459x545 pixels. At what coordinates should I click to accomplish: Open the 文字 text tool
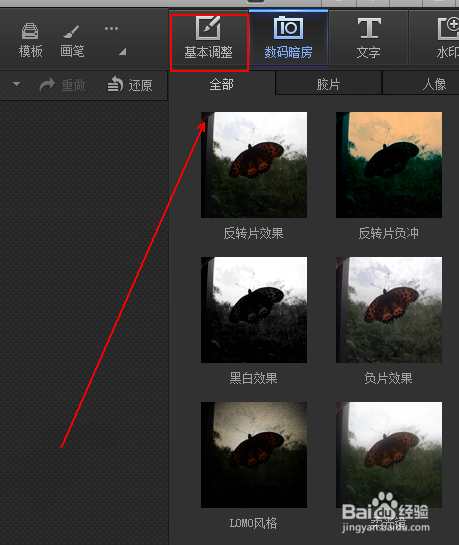[x=368, y=38]
